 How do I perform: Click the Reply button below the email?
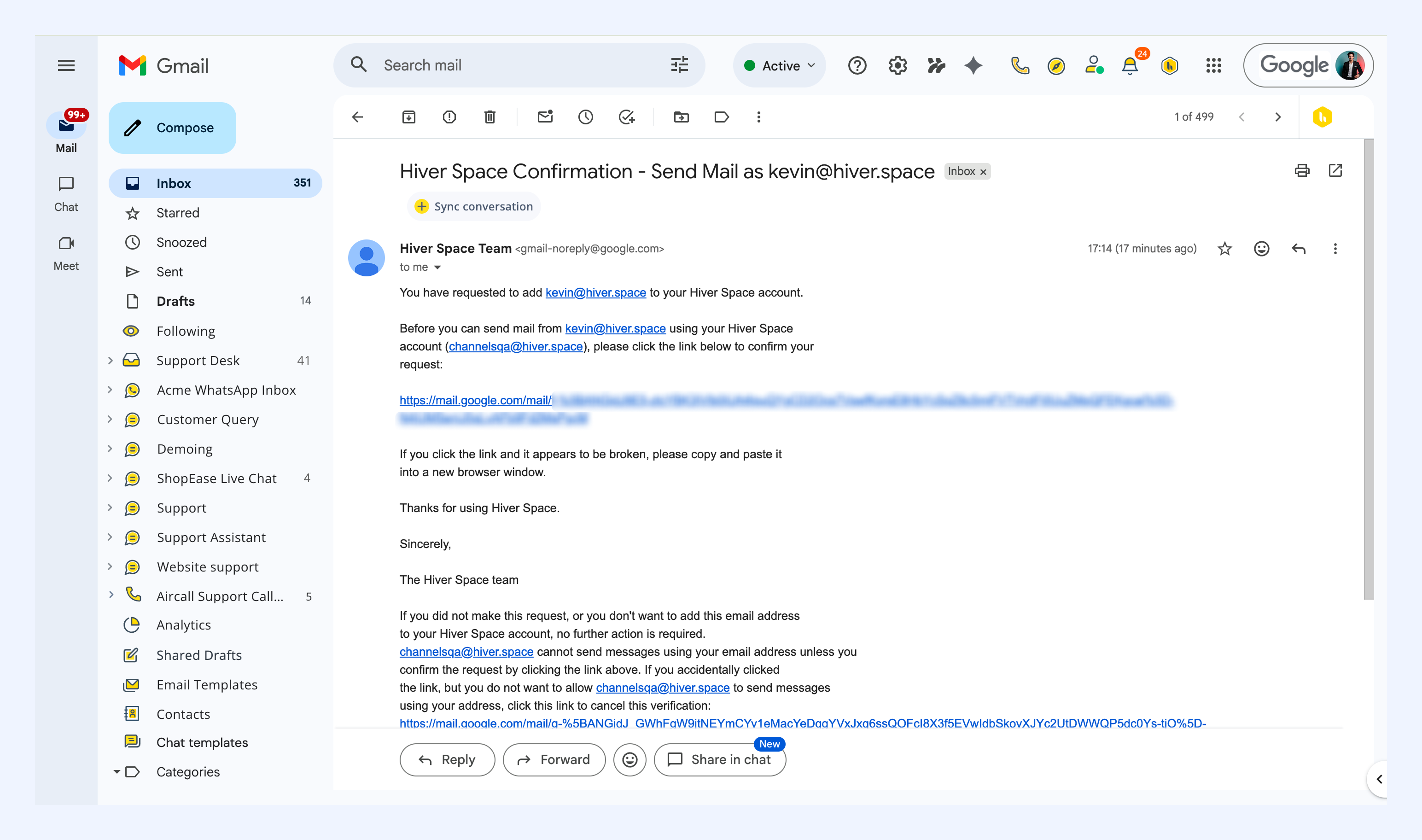coord(447,759)
